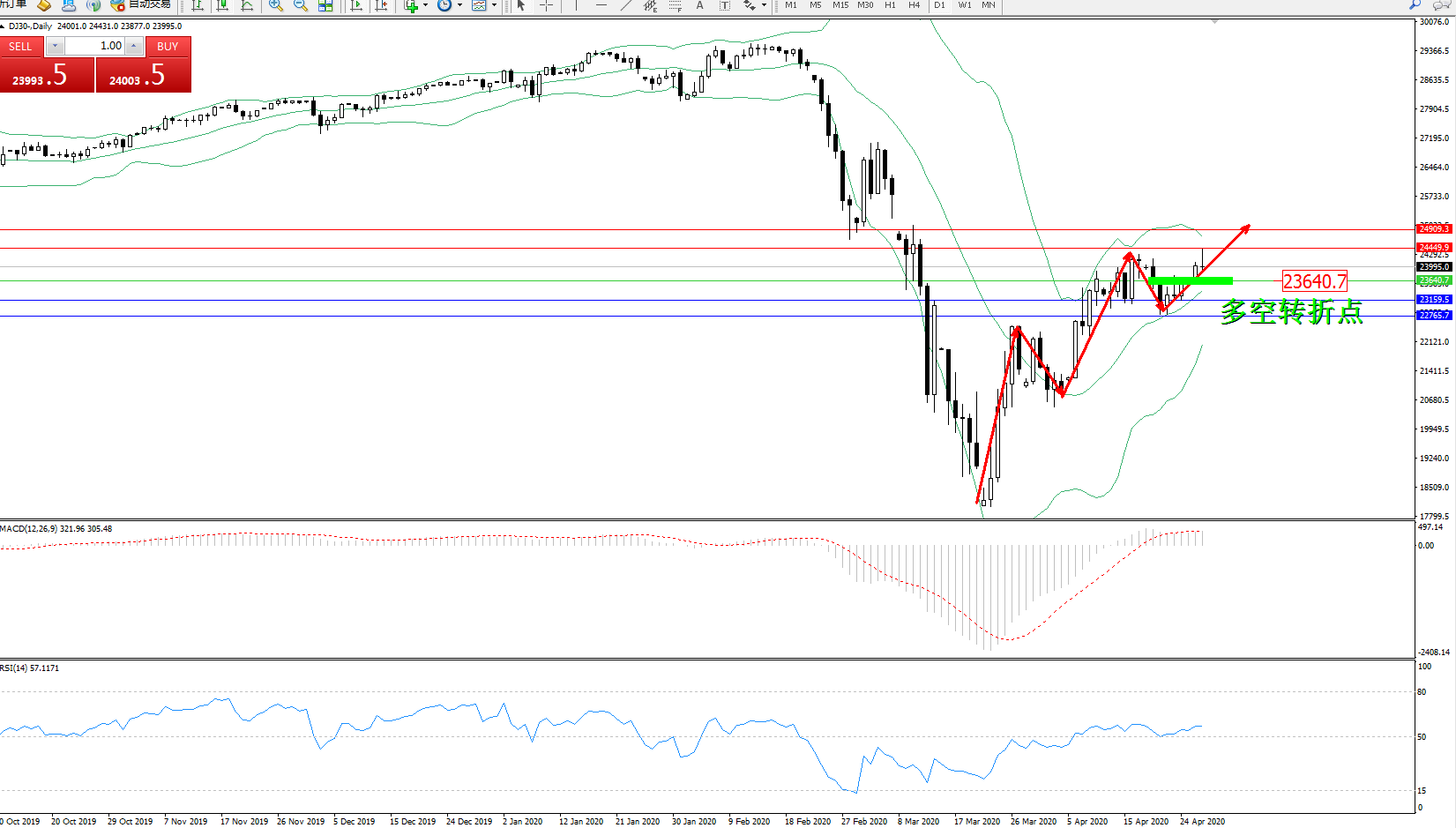Click the green bar at 23640.7 level
The image size is (1456, 828).
pyautogui.click(x=1191, y=281)
